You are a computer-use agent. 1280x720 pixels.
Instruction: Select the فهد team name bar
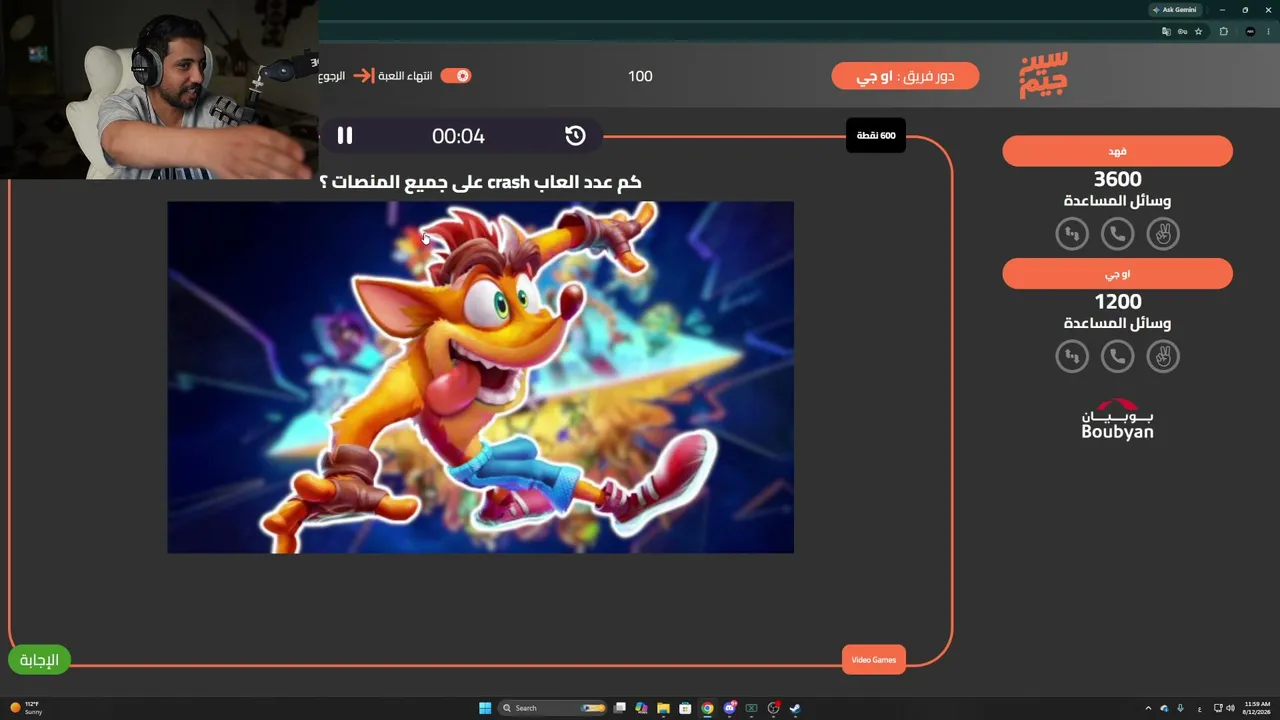pos(1117,151)
